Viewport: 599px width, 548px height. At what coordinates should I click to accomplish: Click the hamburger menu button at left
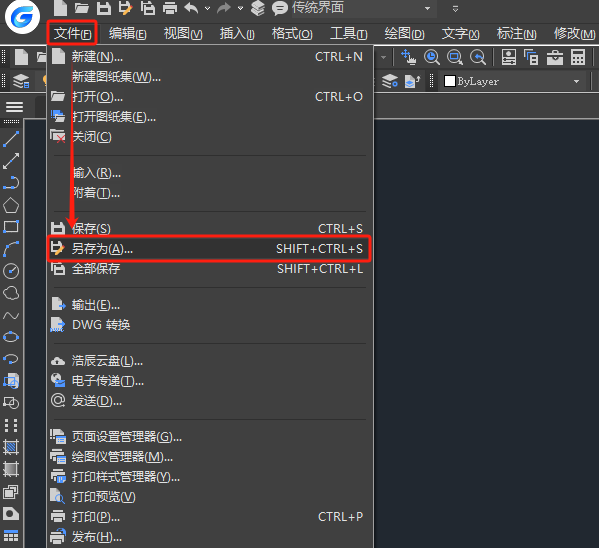[x=14, y=107]
